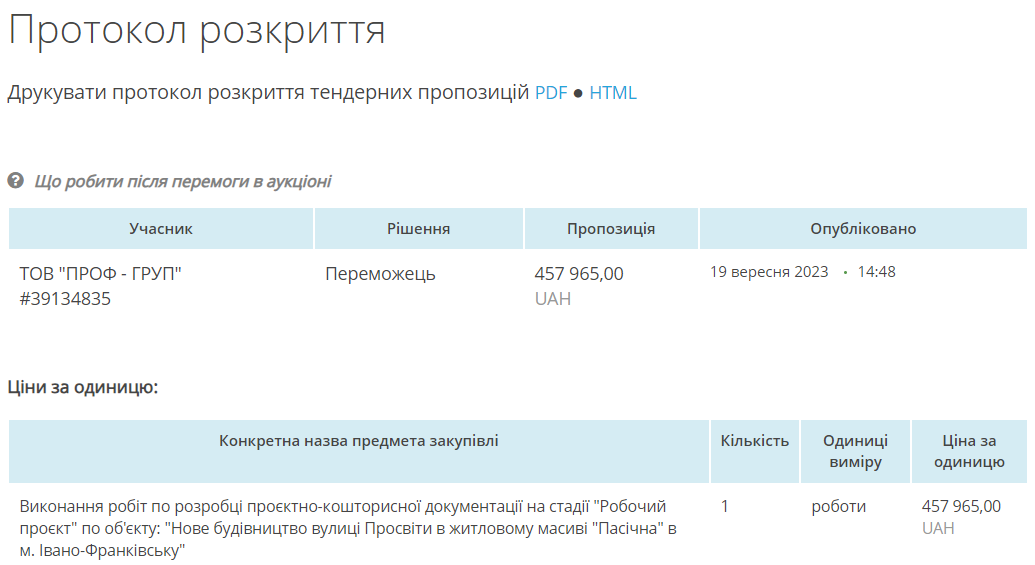Click the 'Протокол розкриття' heading
Image resolution: width=1035 pixels, height=565 pixels.
197,31
